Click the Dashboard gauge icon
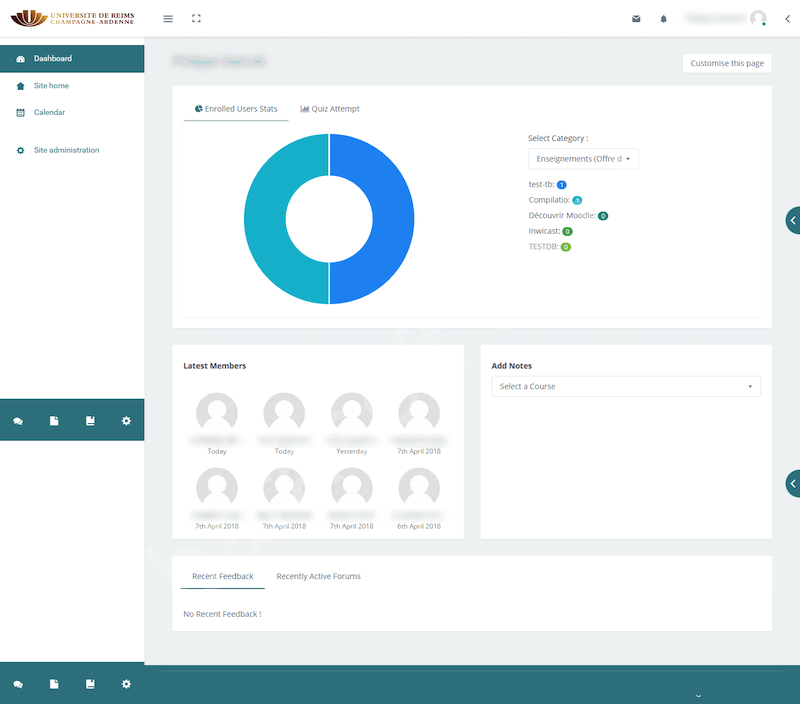The width and height of the screenshot is (800, 704). click(20, 59)
